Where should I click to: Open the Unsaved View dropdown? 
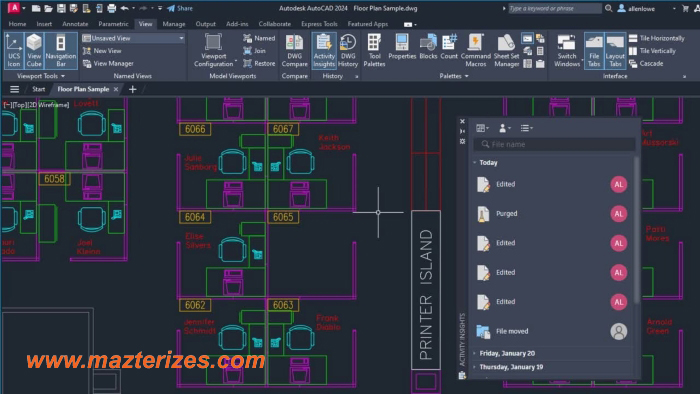[x=133, y=38]
